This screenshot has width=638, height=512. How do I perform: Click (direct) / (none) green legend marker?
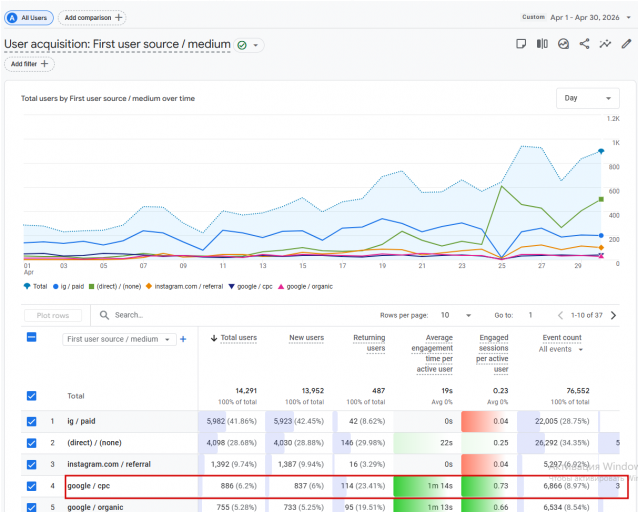coord(92,287)
